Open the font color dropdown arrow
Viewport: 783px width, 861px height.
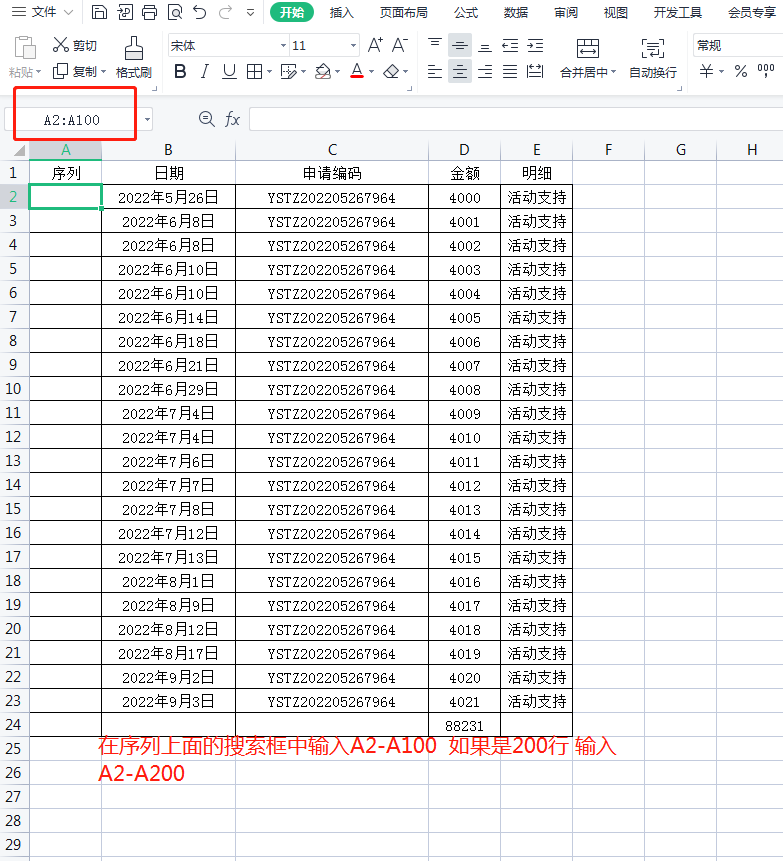coord(372,72)
